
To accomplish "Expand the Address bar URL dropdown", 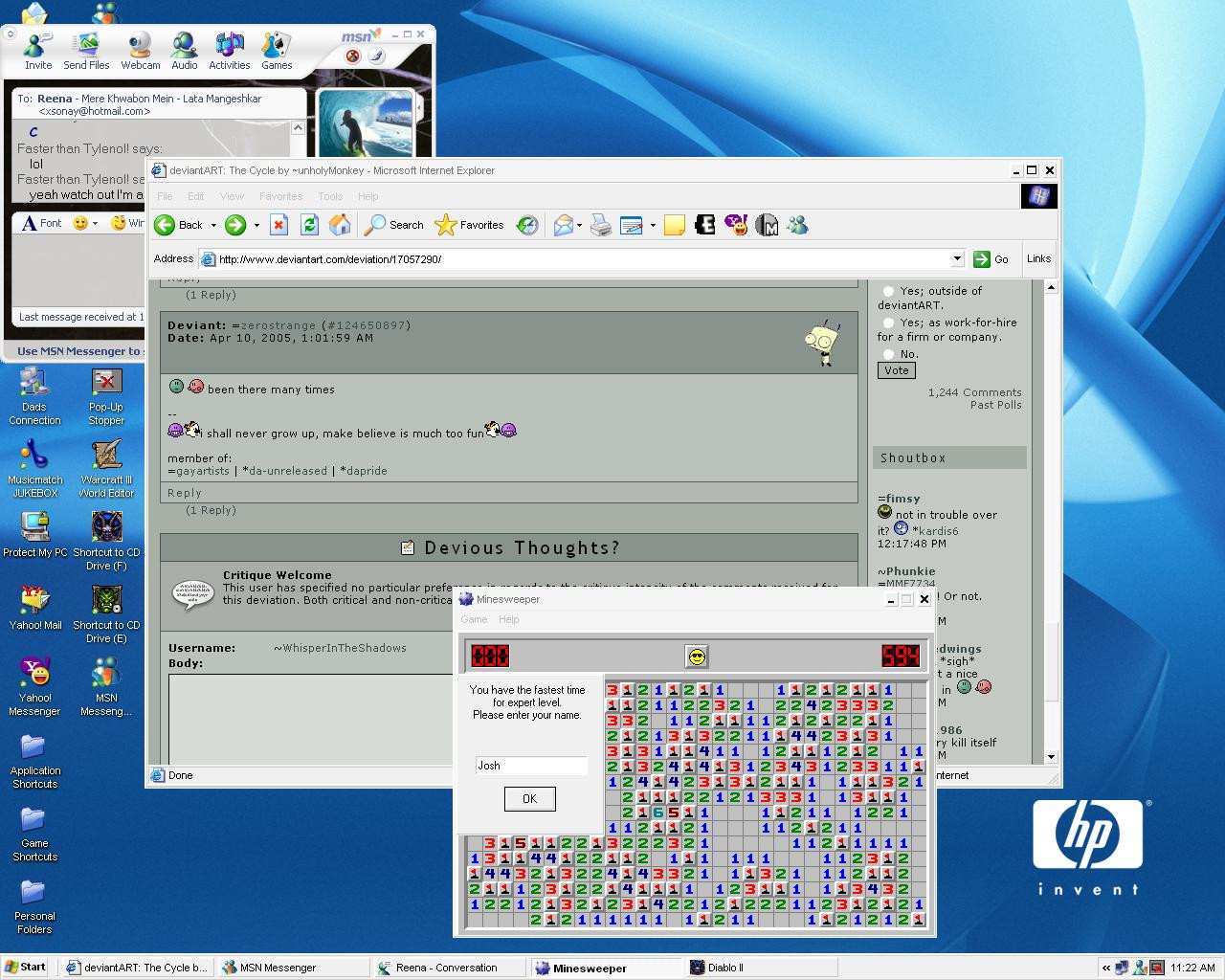I will [x=956, y=258].
